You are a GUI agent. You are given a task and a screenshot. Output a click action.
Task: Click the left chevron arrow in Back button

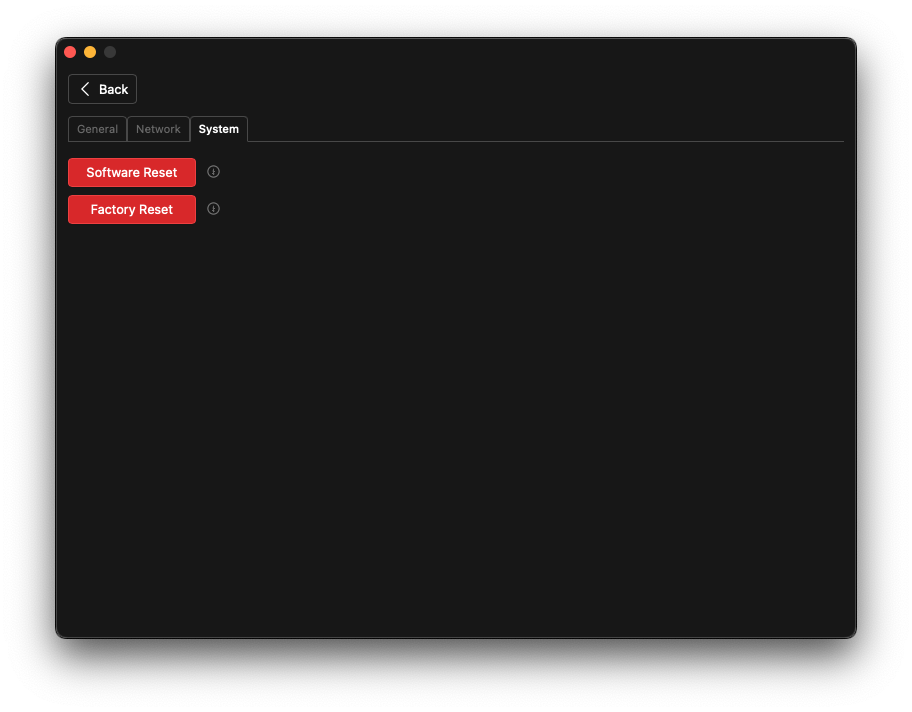85,89
